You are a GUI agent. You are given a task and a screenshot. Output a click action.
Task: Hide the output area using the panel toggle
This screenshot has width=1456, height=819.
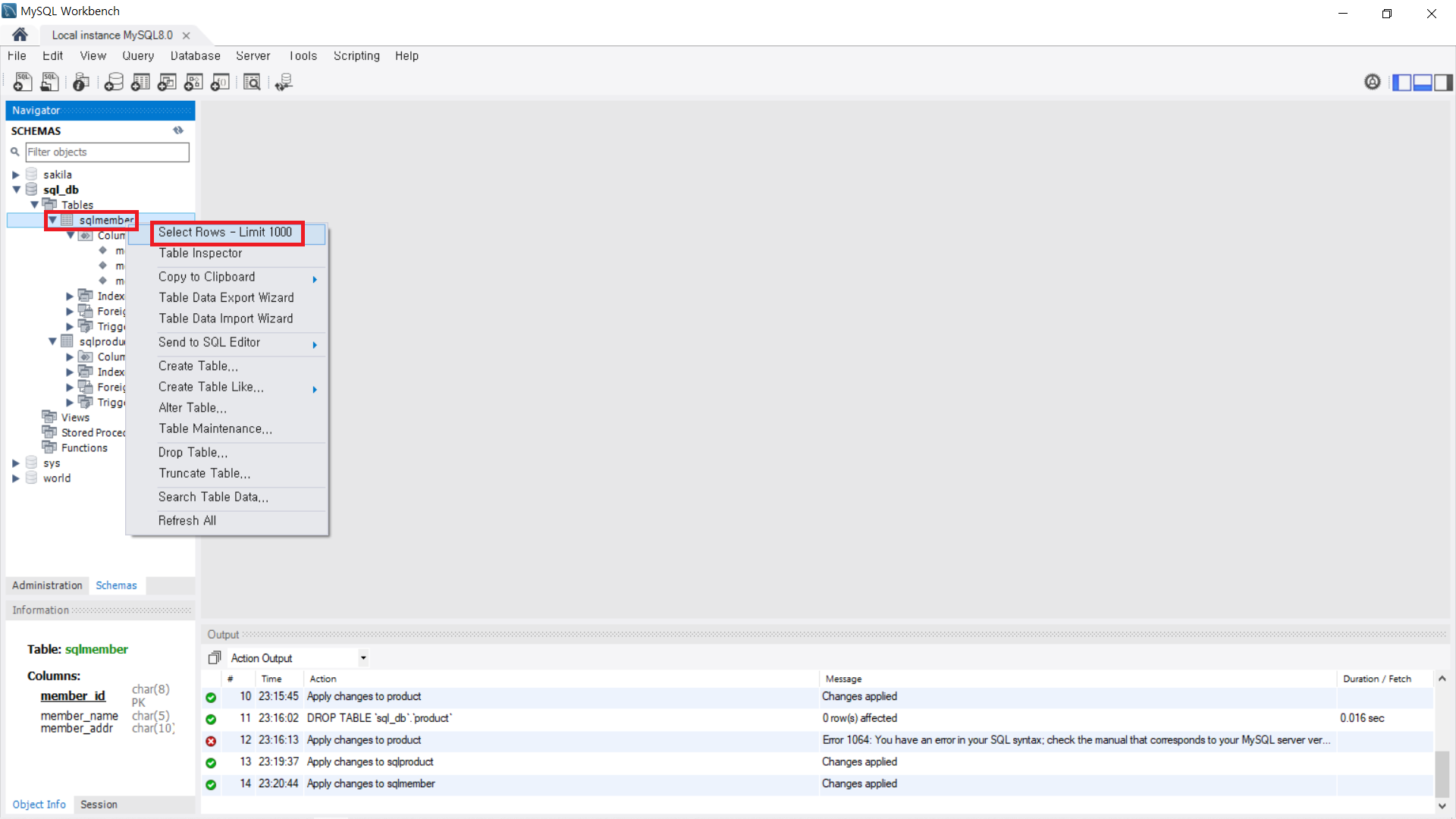pyautogui.click(x=1423, y=82)
